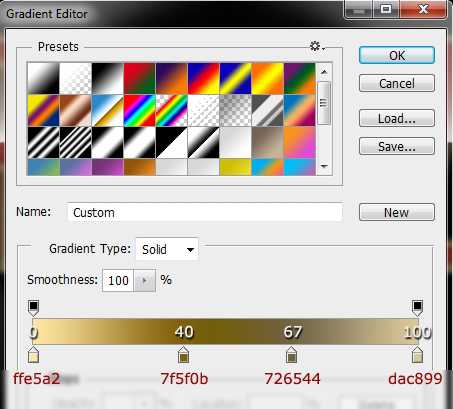Select the color stop labeled ffe5a2

point(33,354)
